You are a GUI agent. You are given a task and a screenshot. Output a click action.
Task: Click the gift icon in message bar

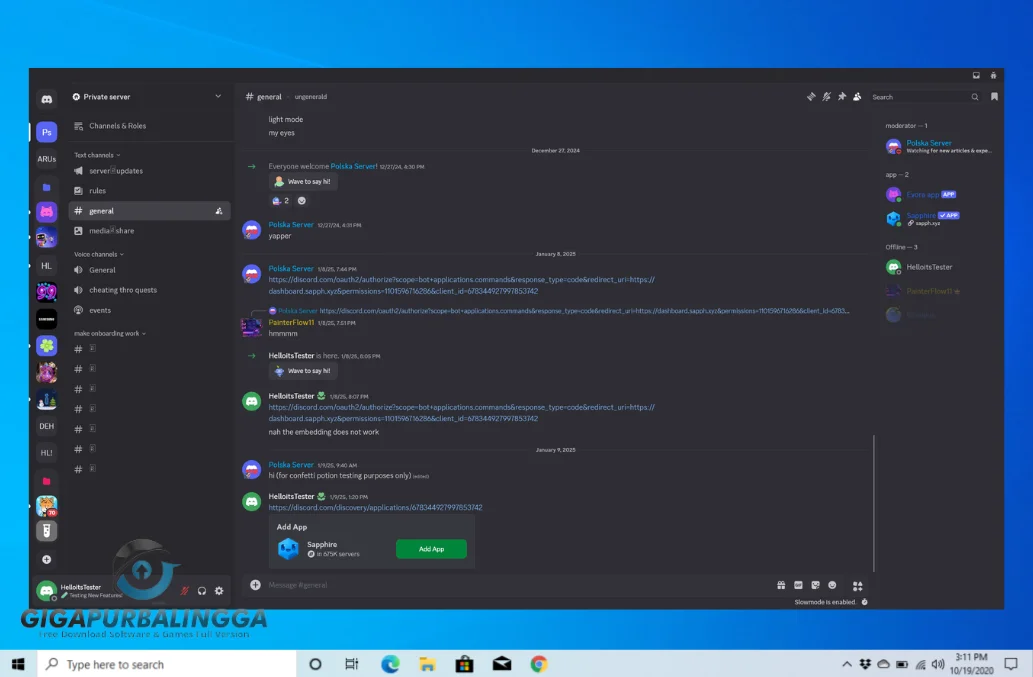coord(781,585)
